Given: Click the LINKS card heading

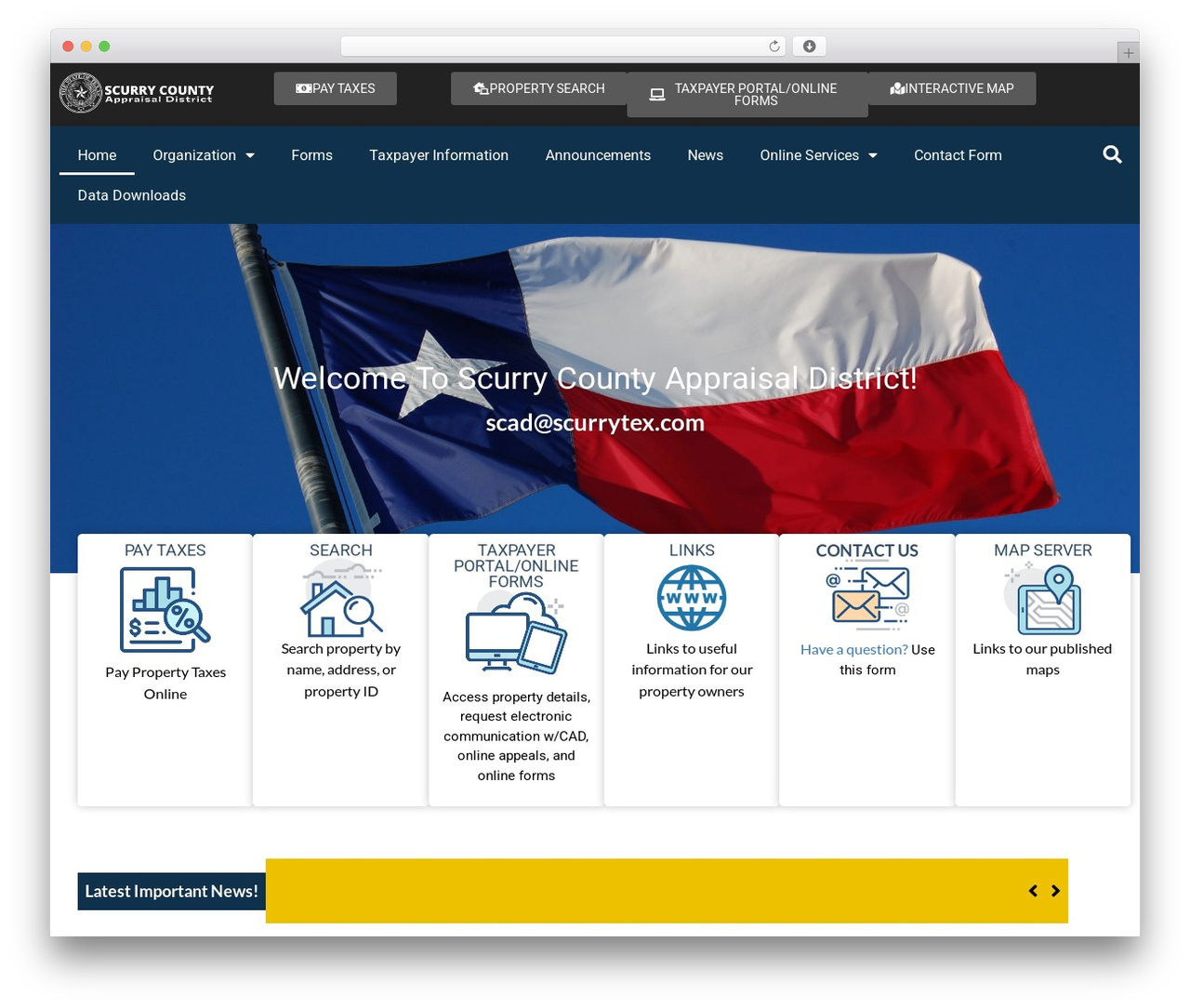Looking at the screenshot, I should click(x=692, y=550).
